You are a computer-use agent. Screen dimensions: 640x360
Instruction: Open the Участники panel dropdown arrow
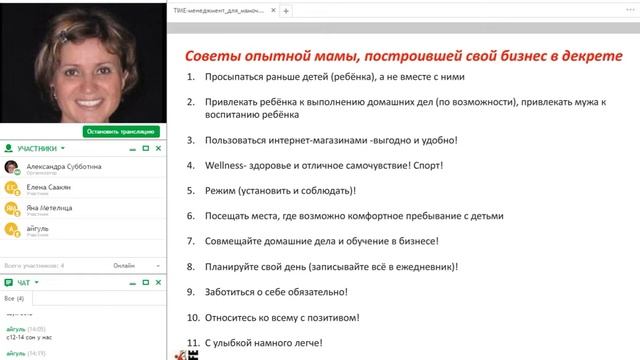click(63, 148)
